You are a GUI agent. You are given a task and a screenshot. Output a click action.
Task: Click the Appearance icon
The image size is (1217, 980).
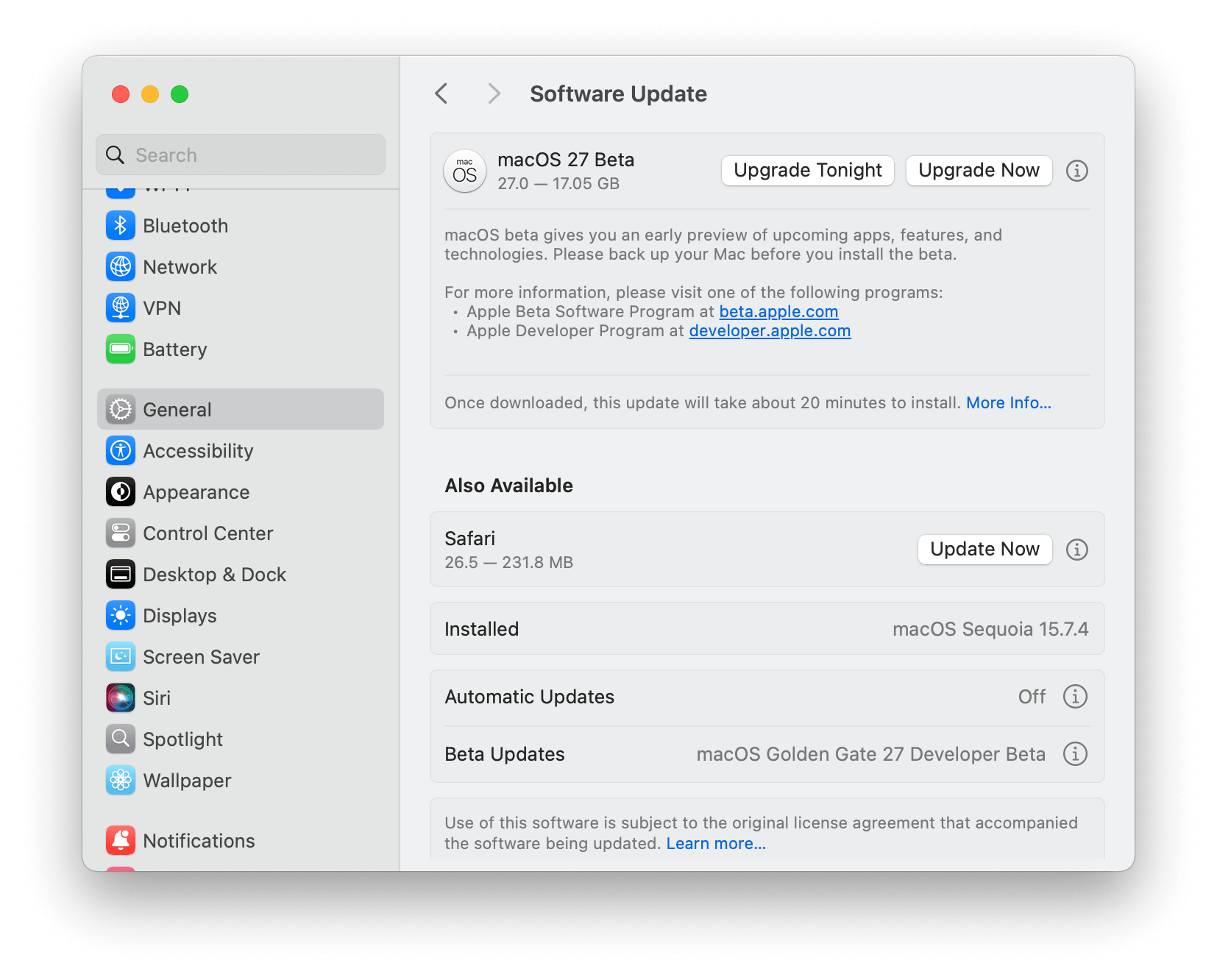coord(121,491)
